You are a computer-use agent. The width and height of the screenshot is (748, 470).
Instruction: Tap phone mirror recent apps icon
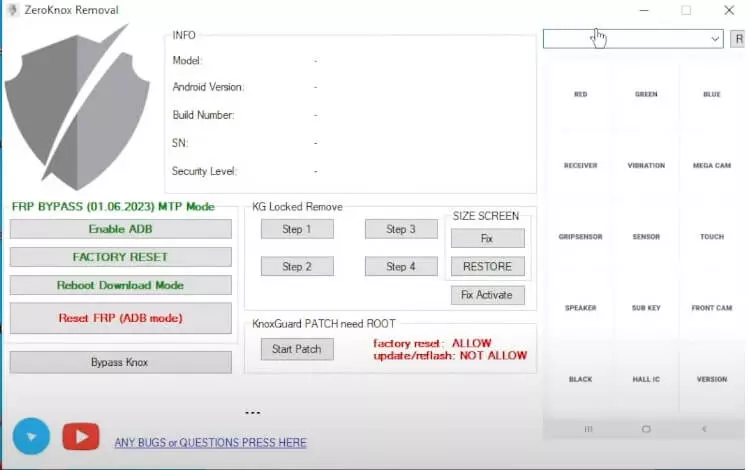point(588,429)
